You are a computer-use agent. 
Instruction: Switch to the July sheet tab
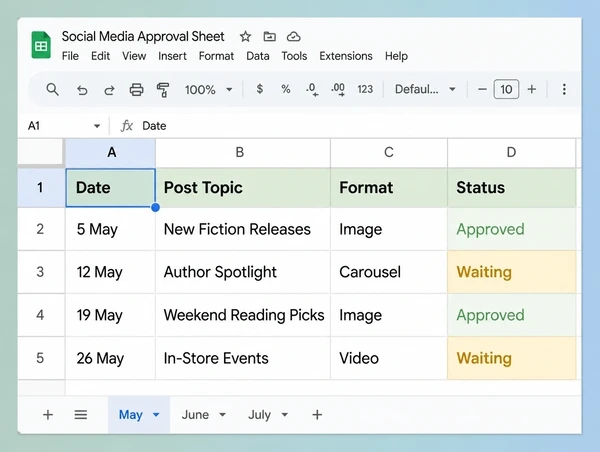point(259,414)
